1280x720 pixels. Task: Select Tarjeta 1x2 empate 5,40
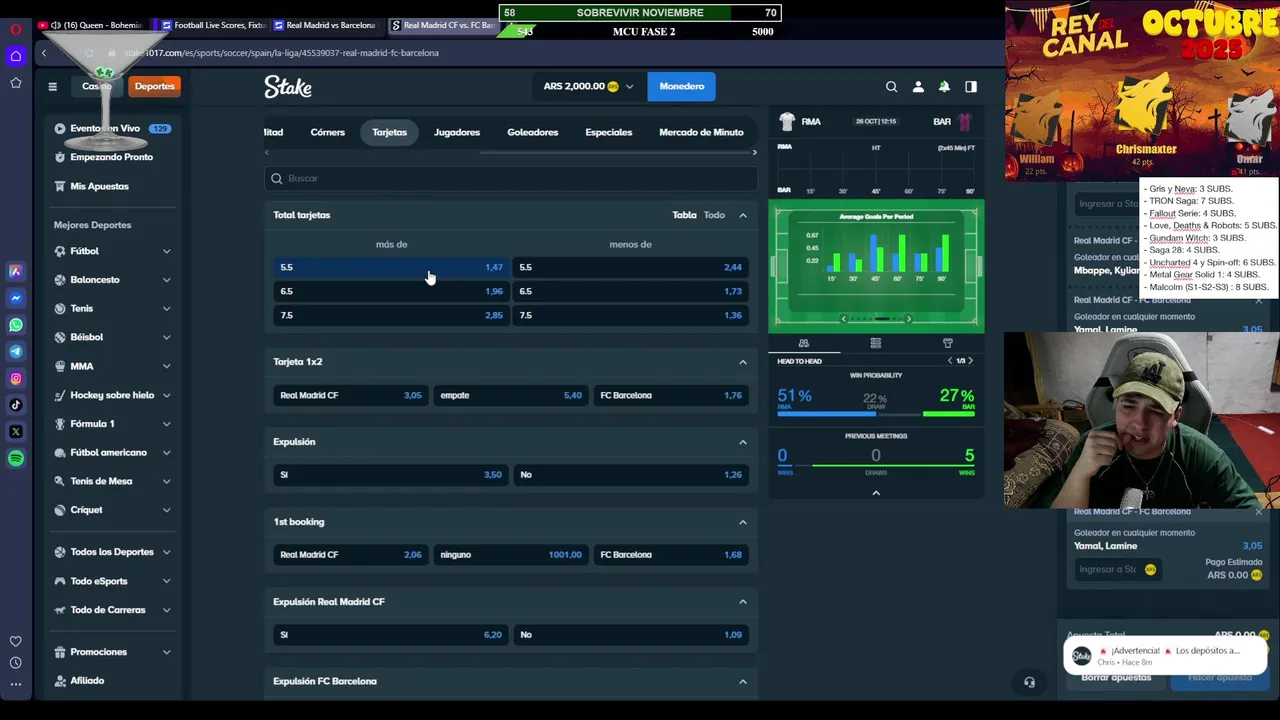click(x=511, y=395)
